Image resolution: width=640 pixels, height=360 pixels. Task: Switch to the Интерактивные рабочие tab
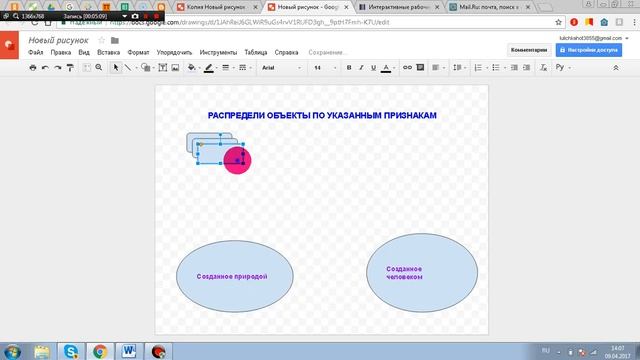coord(399,7)
